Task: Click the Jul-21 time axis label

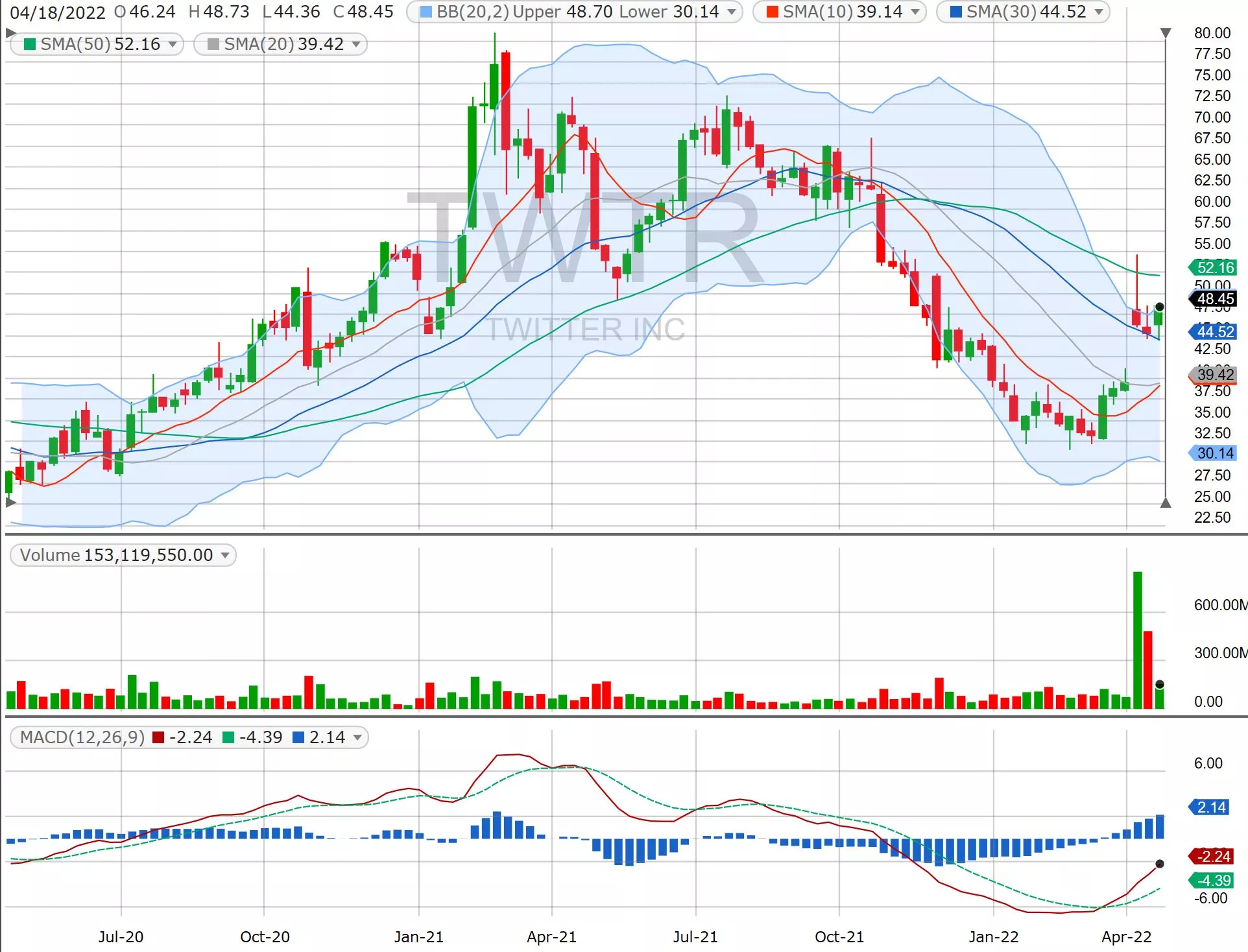Action: [x=695, y=936]
